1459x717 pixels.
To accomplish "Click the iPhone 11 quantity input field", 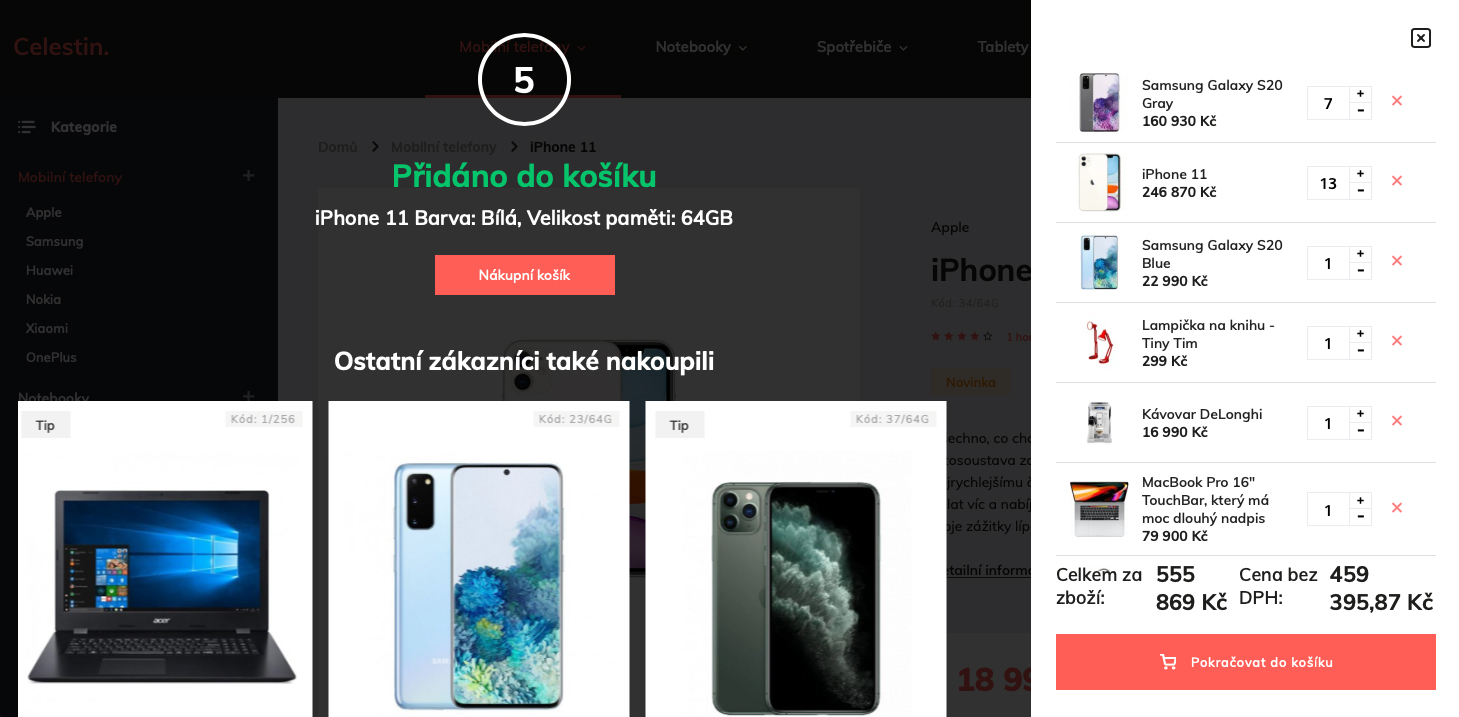I will click(1328, 183).
